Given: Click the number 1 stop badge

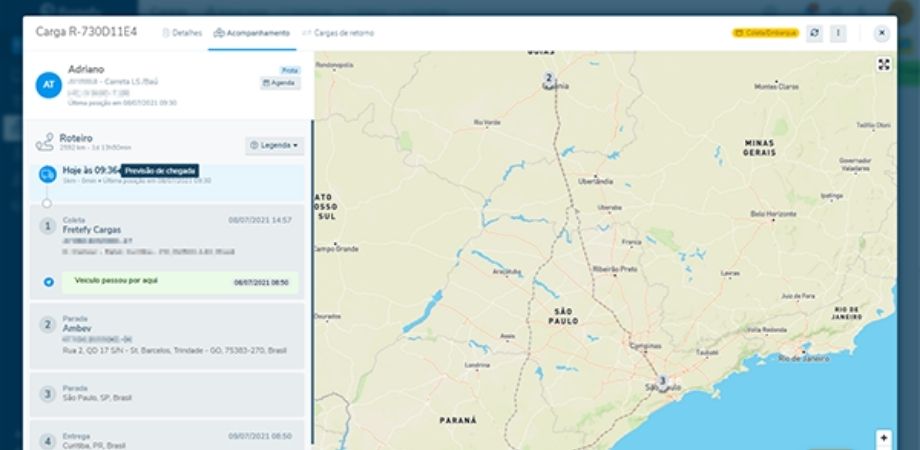Looking at the screenshot, I should coord(48,226).
